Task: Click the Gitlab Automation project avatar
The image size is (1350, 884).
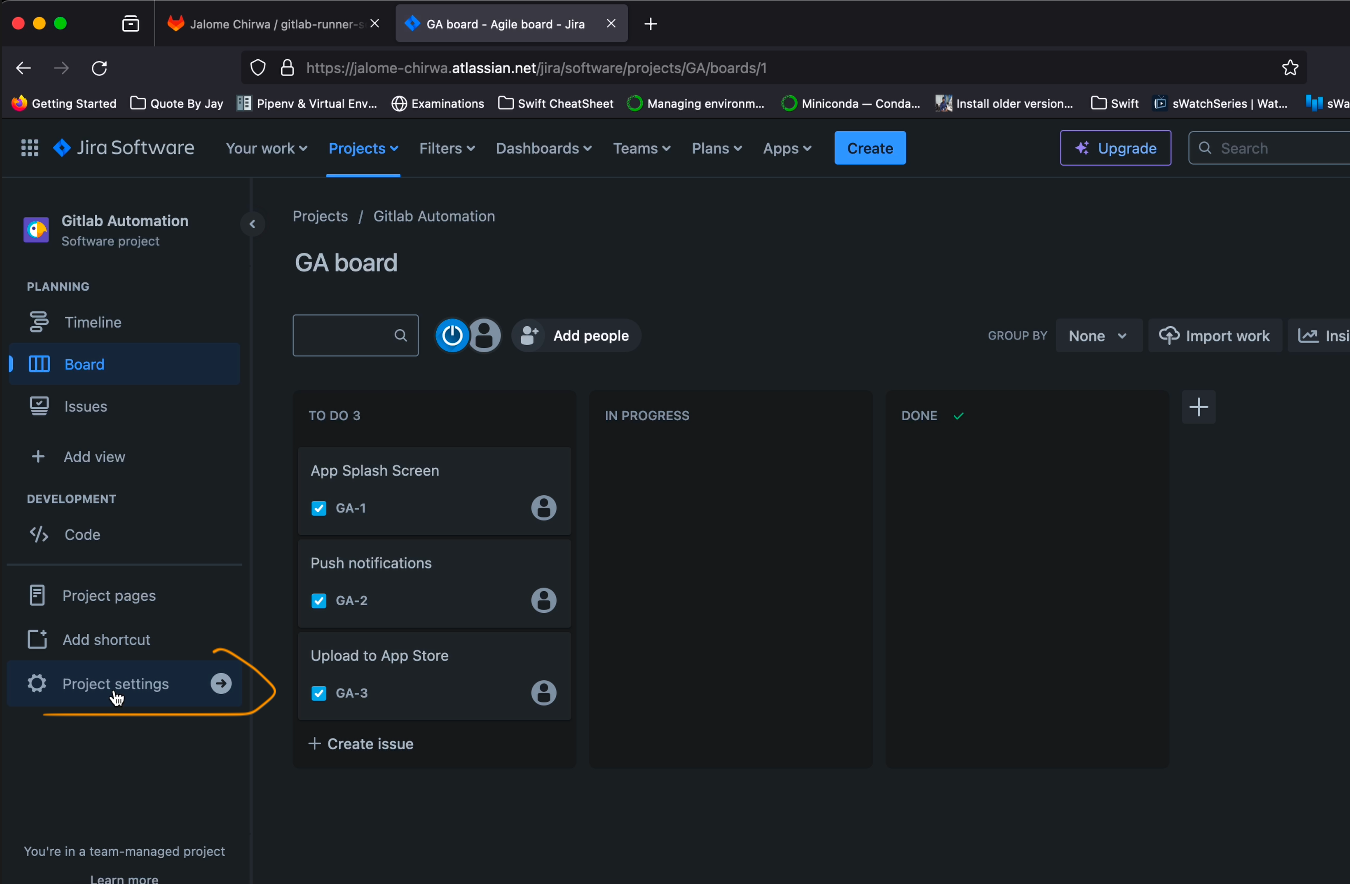Action: click(36, 230)
